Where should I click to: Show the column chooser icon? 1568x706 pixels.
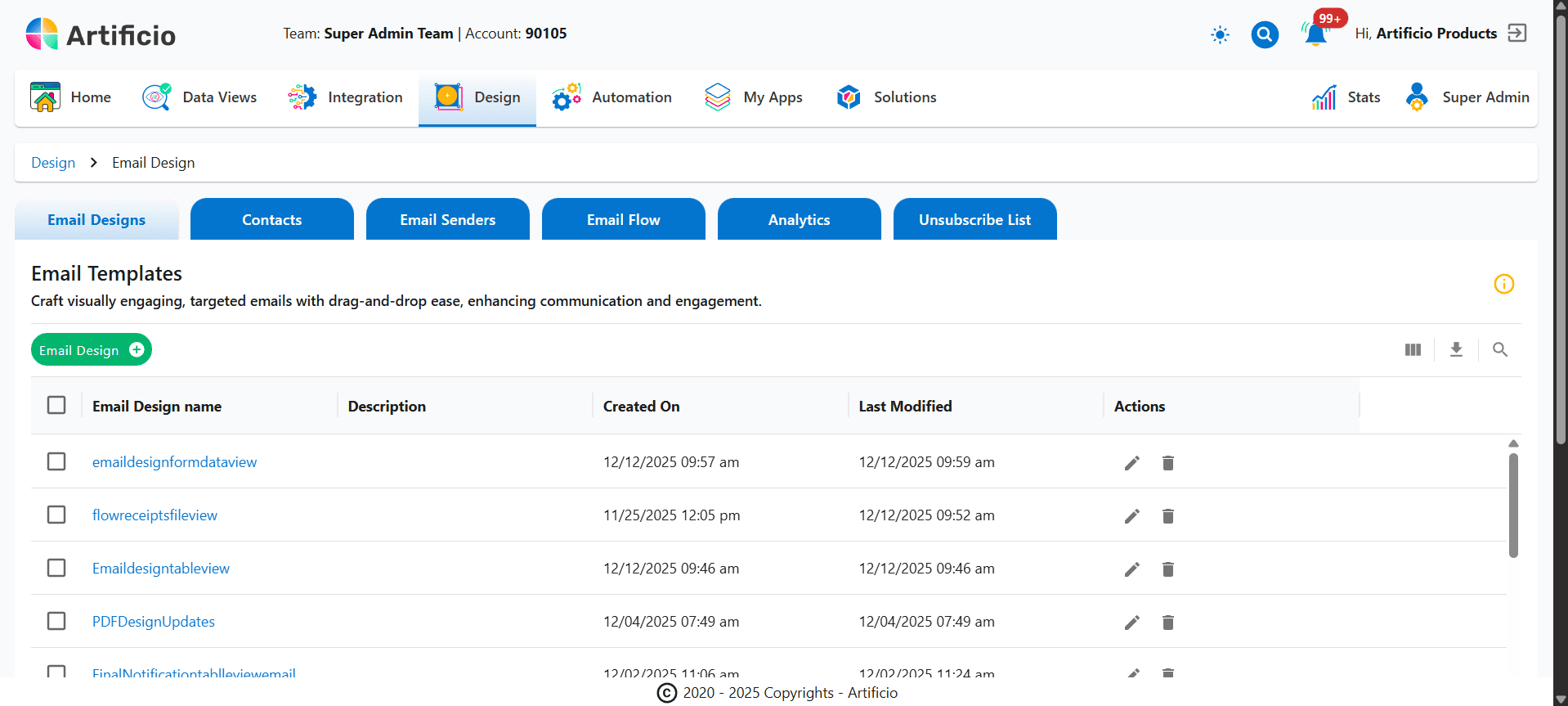click(1413, 350)
